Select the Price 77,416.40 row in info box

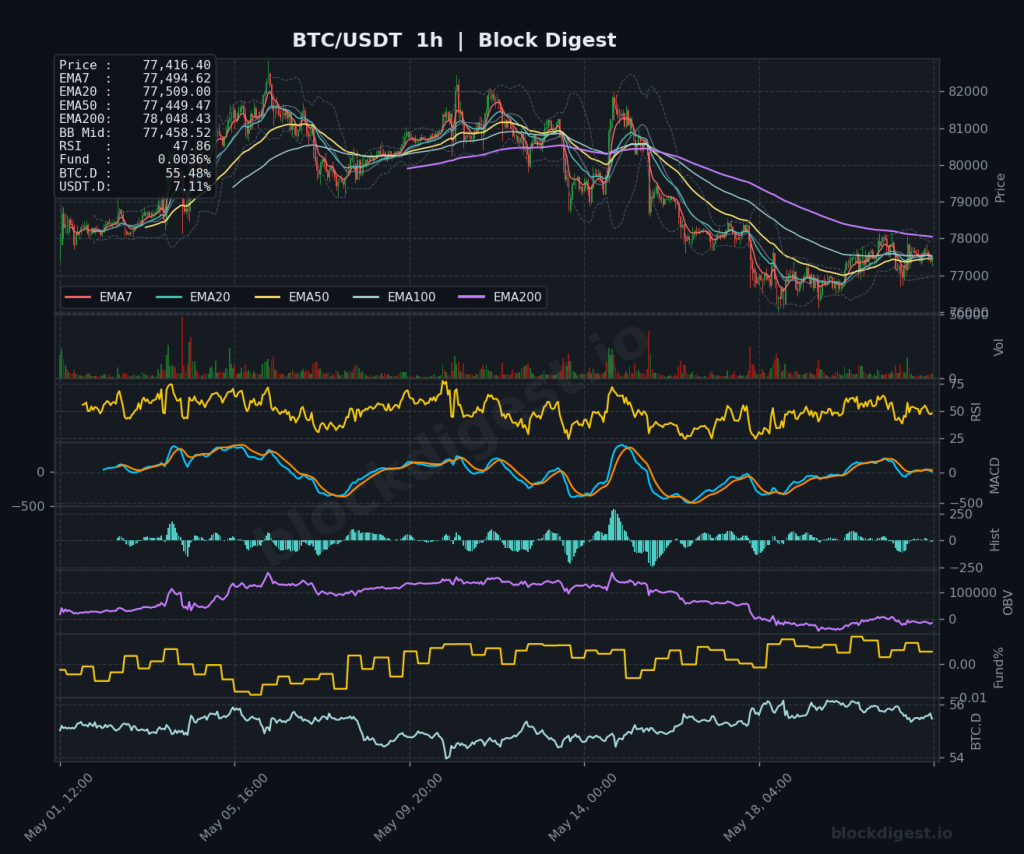pos(135,65)
